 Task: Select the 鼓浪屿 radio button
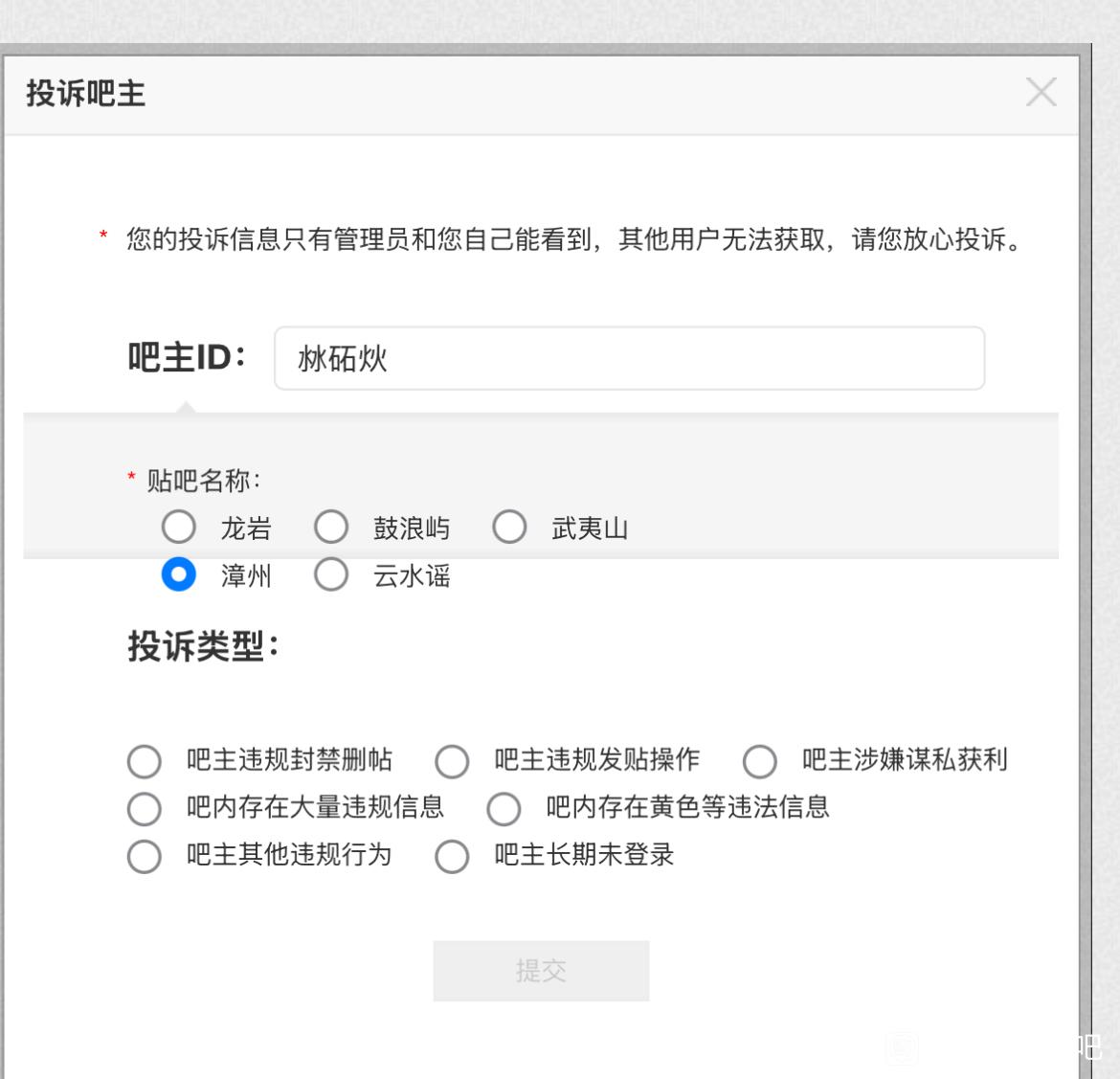[331, 527]
